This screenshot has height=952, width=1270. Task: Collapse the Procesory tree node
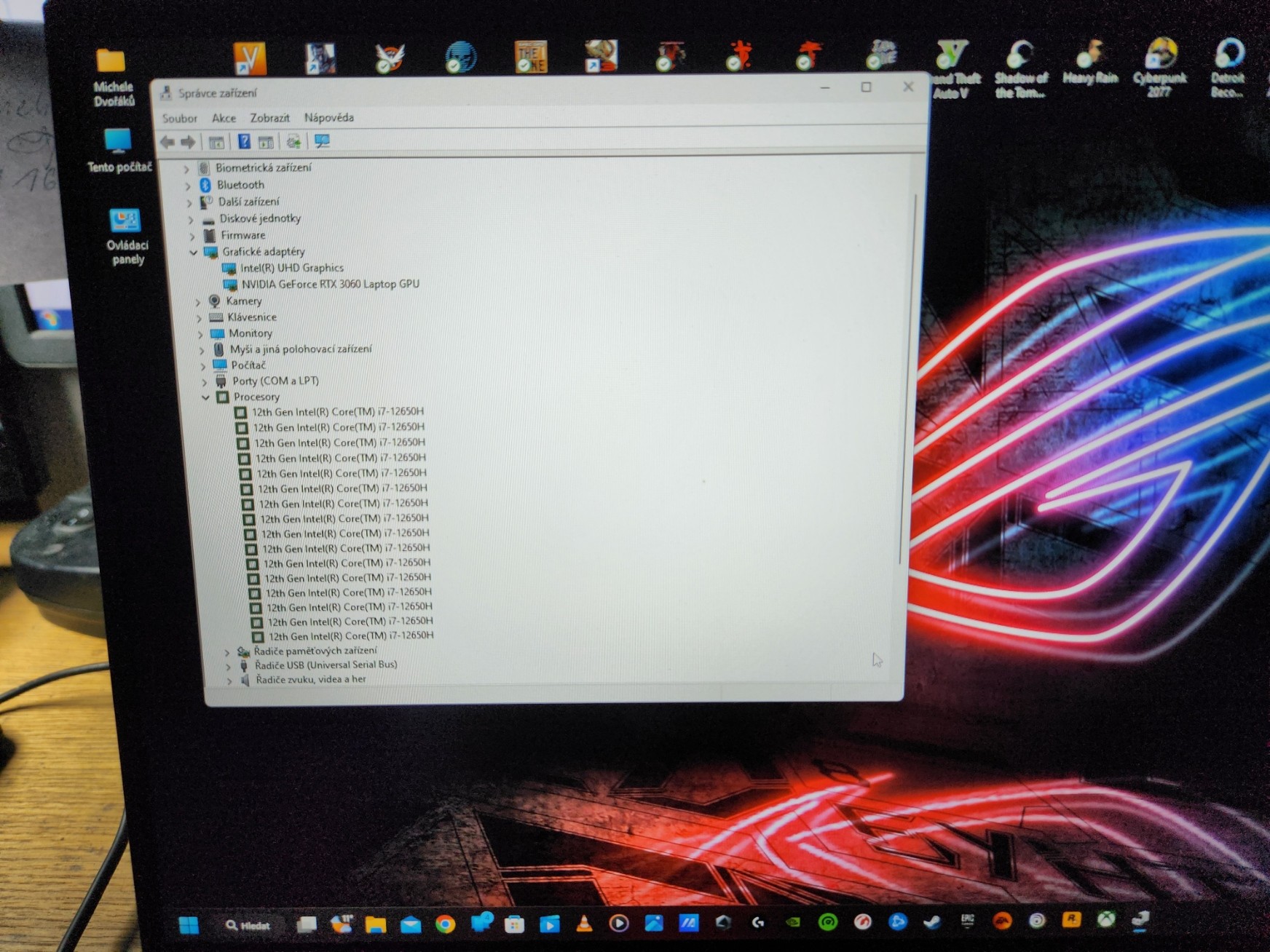tap(206, 397)
